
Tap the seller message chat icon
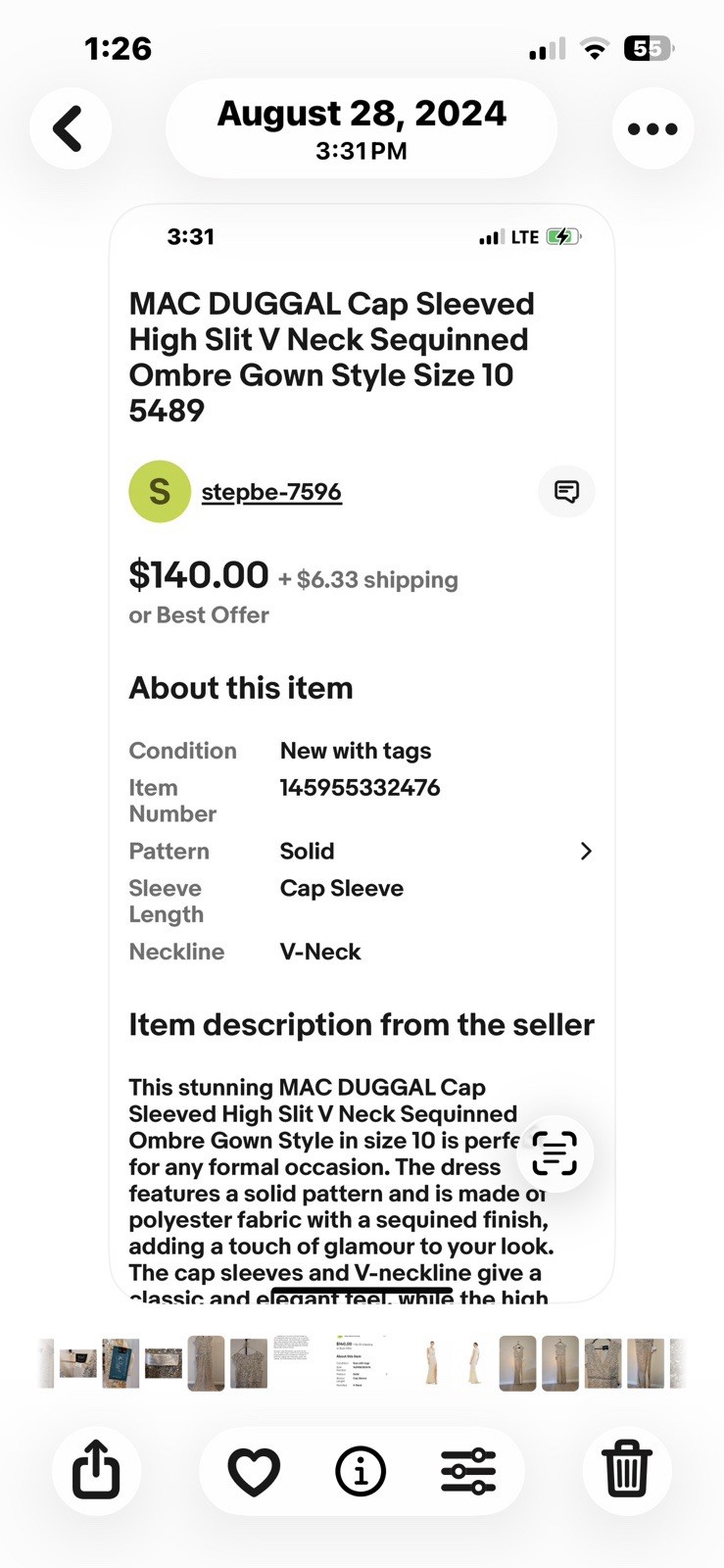566,491
